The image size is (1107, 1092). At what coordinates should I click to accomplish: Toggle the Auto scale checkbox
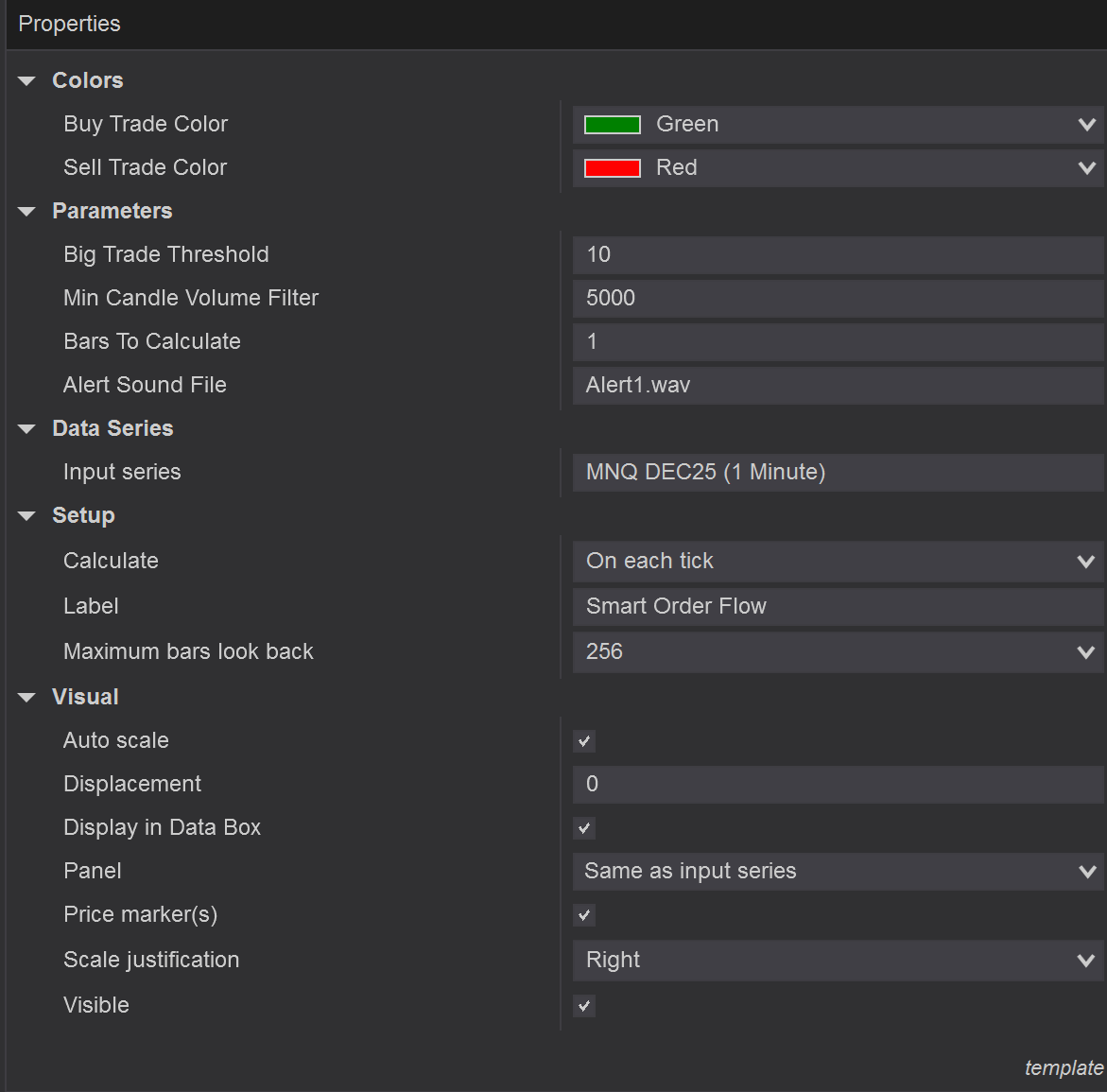tap(584, 741)
